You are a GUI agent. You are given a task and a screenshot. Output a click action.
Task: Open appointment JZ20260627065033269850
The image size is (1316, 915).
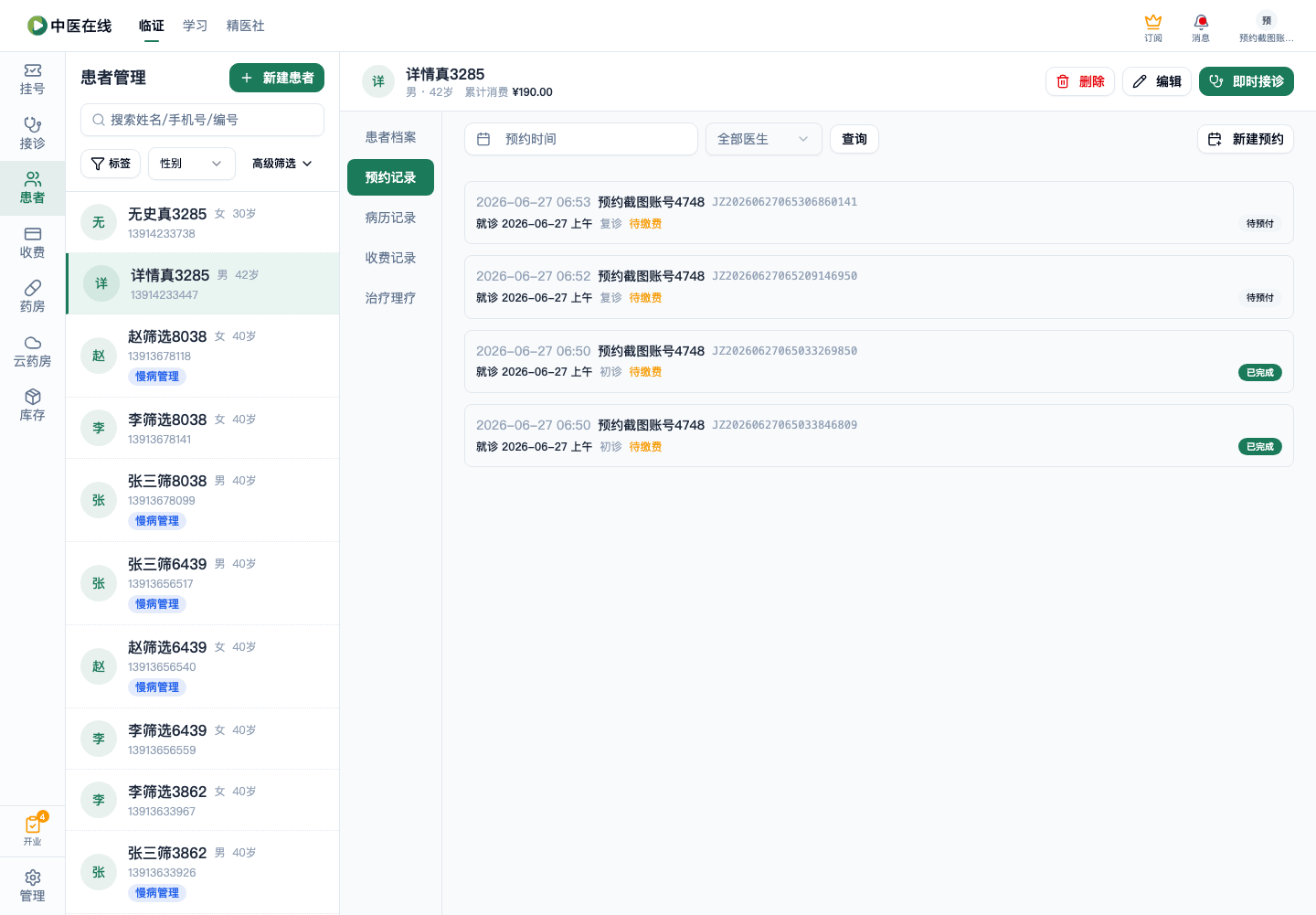[879, 361]
